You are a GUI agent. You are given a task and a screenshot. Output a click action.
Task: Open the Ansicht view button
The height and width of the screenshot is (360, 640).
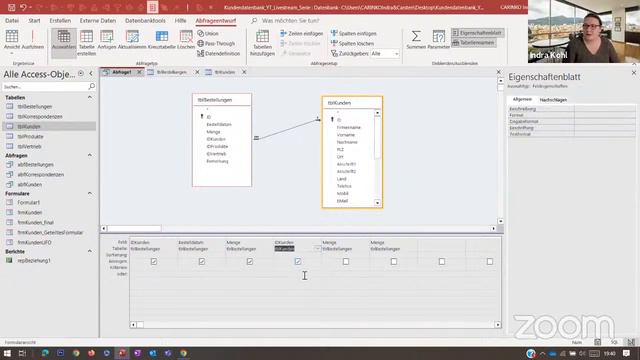pyautogui.click(x=12, y=39)
